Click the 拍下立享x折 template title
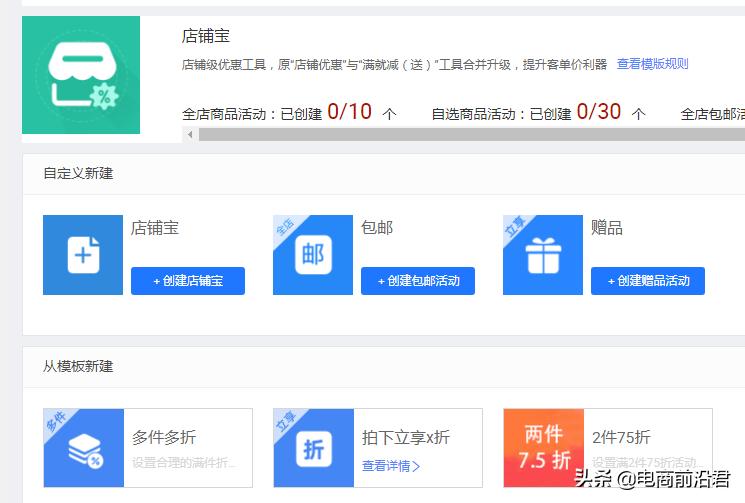 coord(406,437)
